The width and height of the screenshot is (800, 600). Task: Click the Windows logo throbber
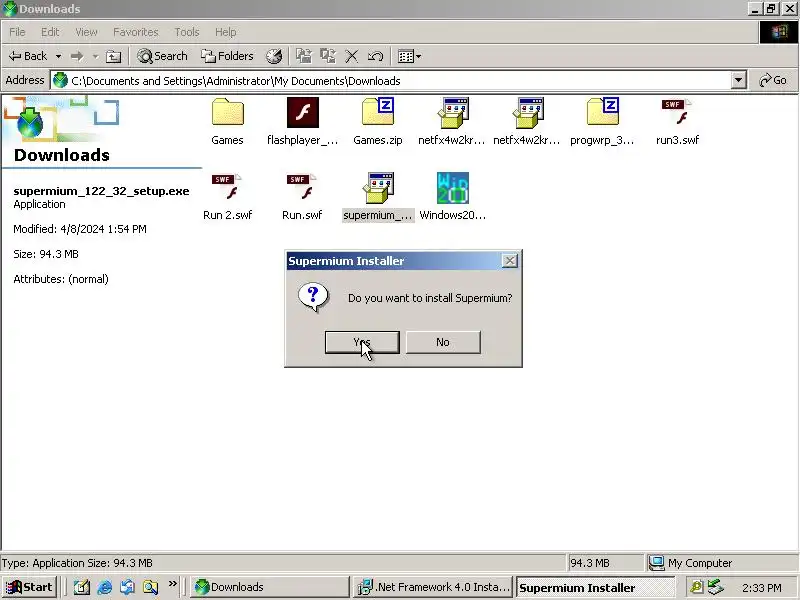tap(779, 32)
